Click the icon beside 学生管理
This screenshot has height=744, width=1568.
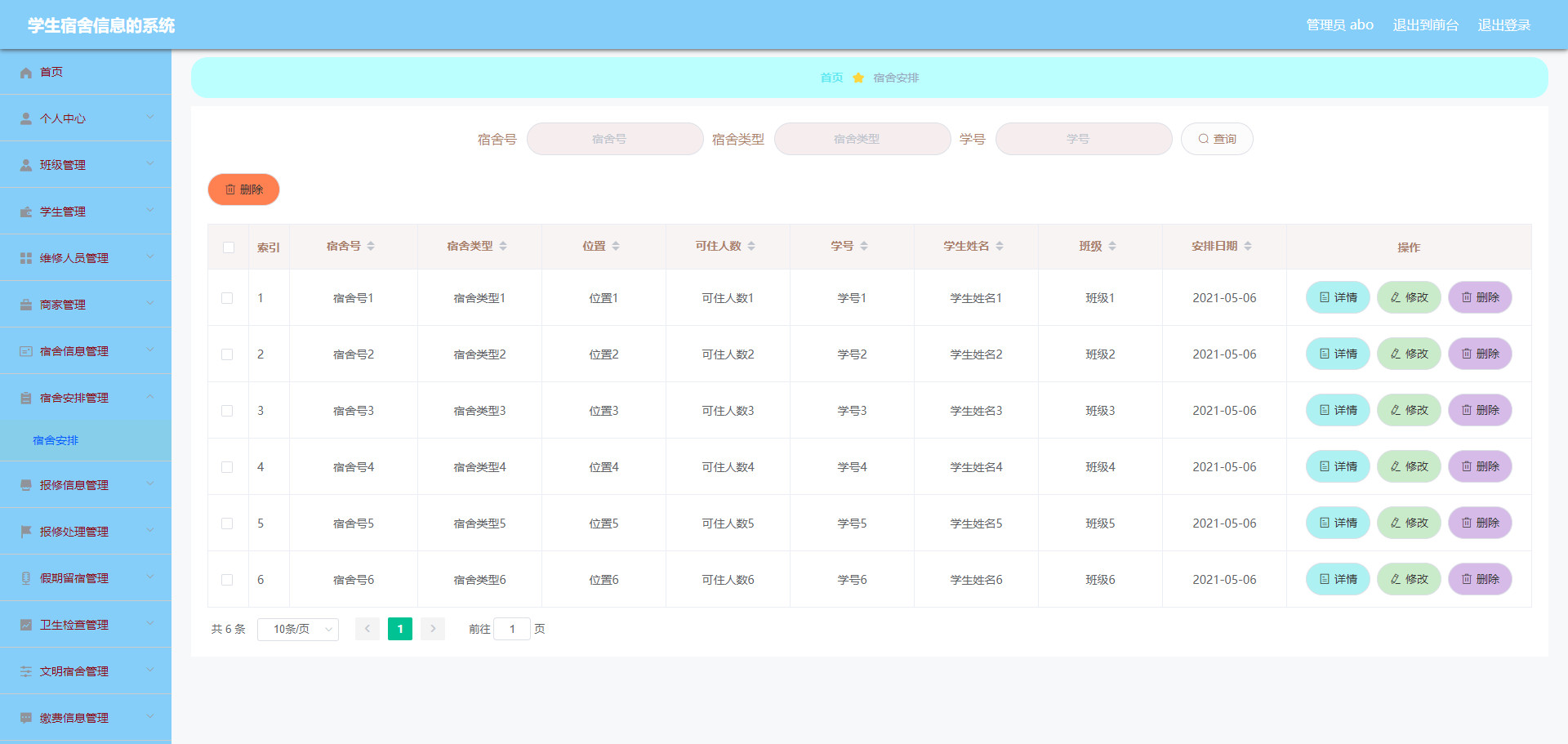(x=26, y=212)
